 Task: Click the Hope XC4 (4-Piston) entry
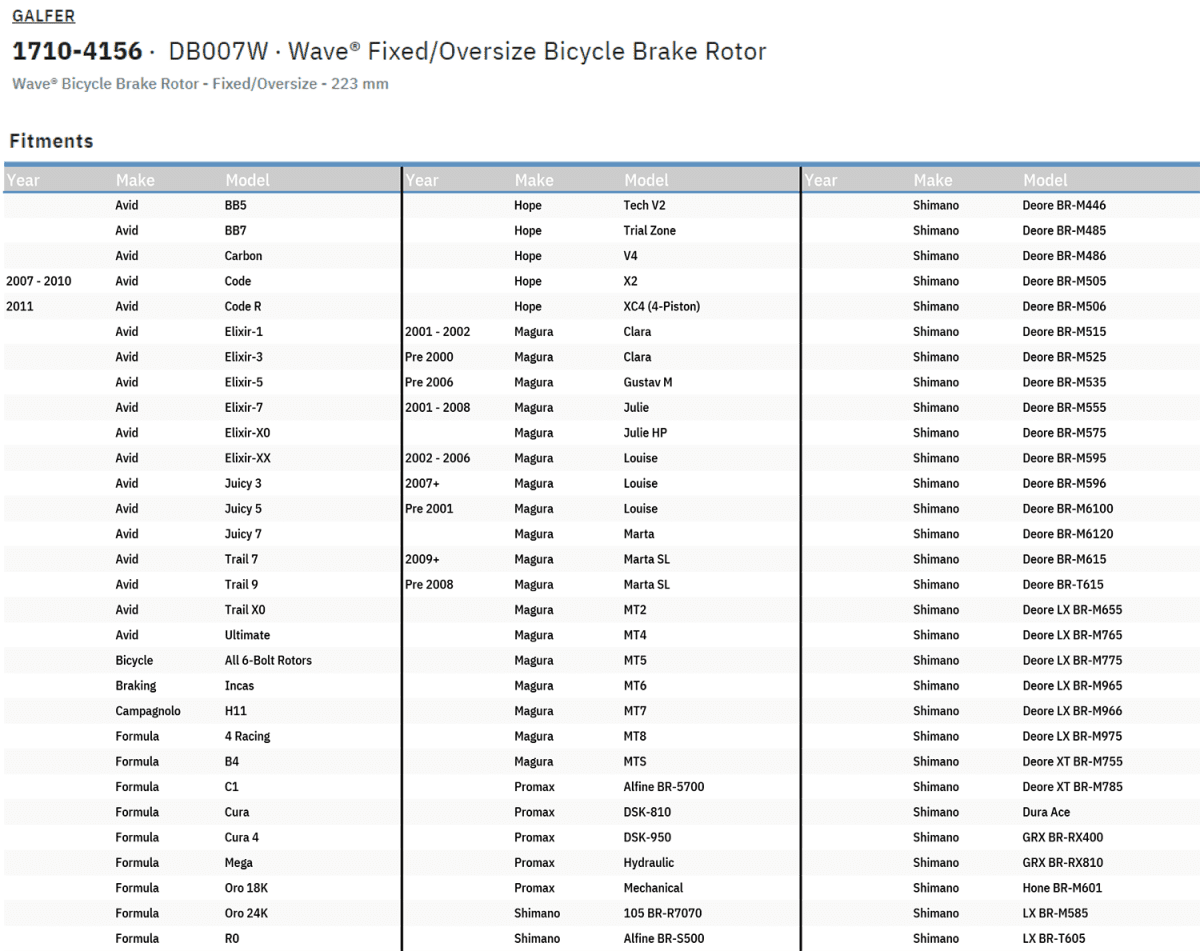click(661, 306)
